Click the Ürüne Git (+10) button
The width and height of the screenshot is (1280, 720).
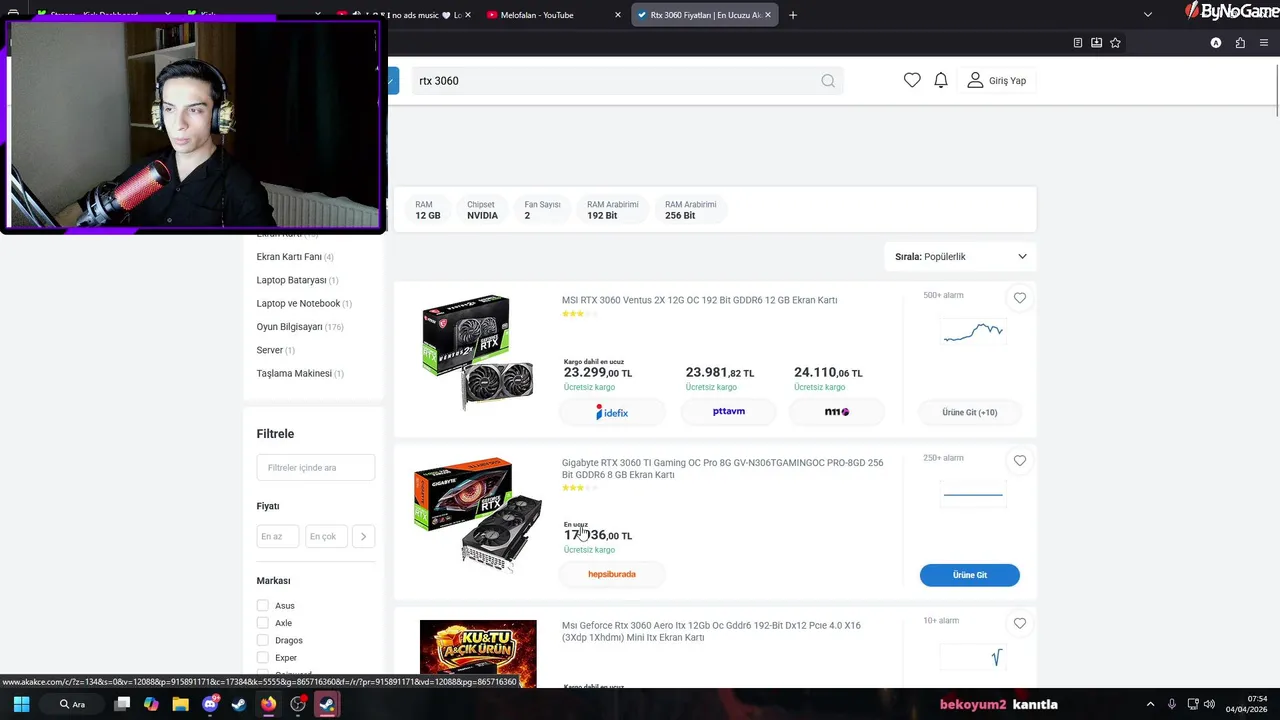pos(970,412)
